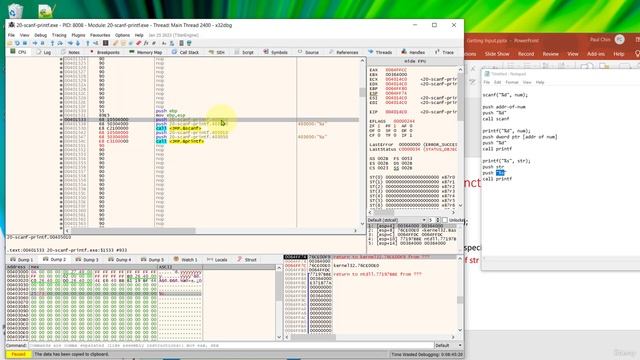Stop the debug session from the toolbar

pos(24,43)
